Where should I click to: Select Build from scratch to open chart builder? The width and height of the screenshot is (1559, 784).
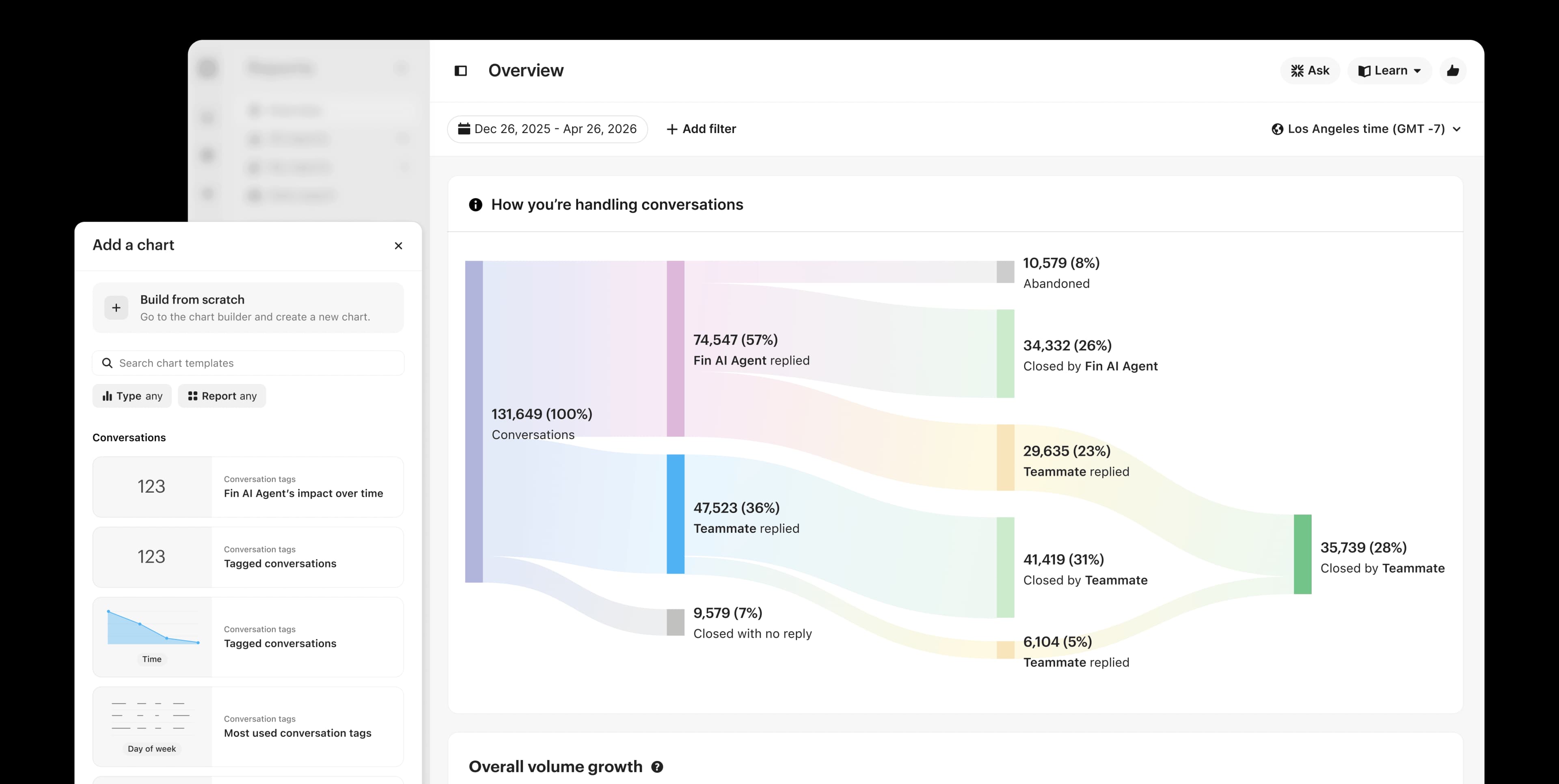tap(248, 307)
